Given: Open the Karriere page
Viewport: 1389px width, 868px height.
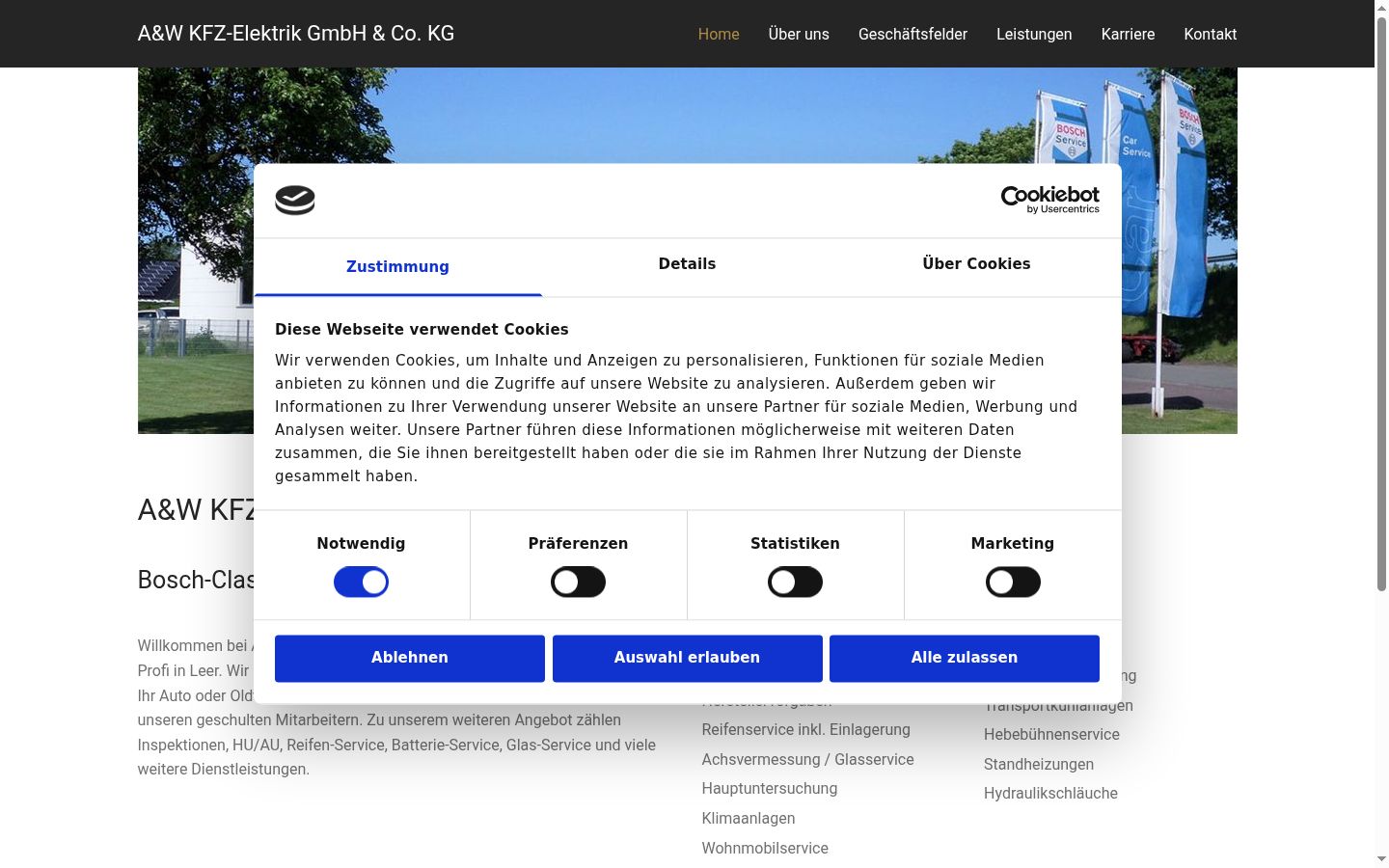Looking at the screenshot, I should point(1128,34).
